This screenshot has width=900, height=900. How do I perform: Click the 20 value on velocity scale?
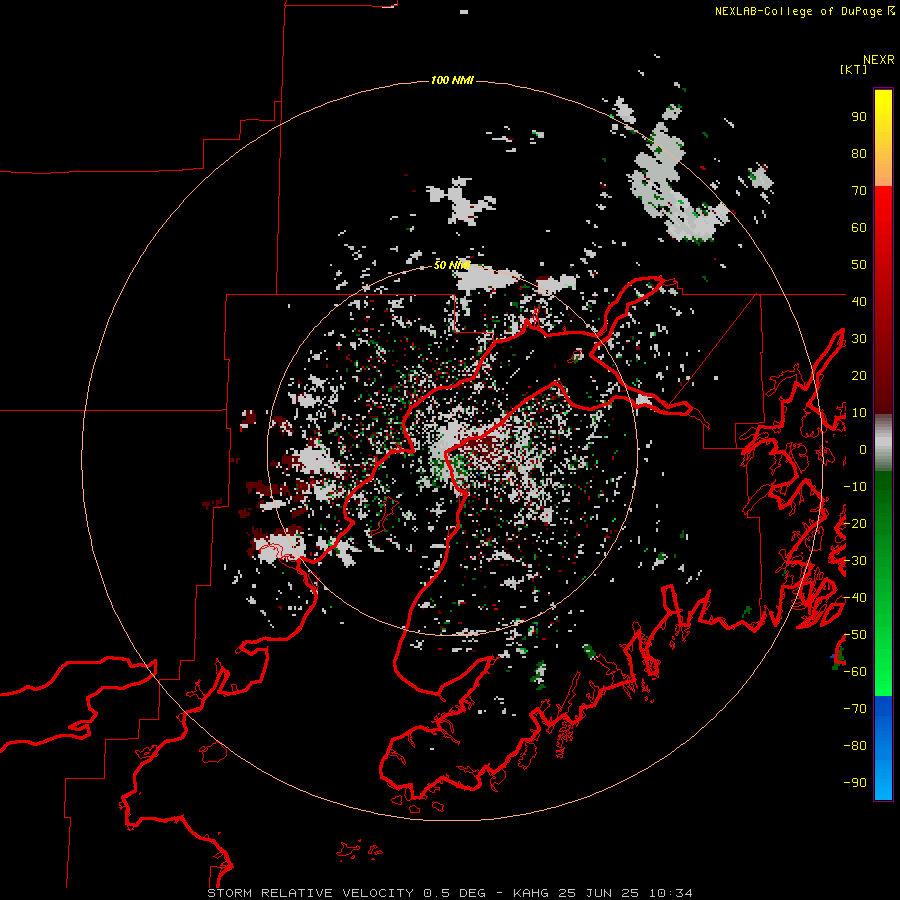859,376
